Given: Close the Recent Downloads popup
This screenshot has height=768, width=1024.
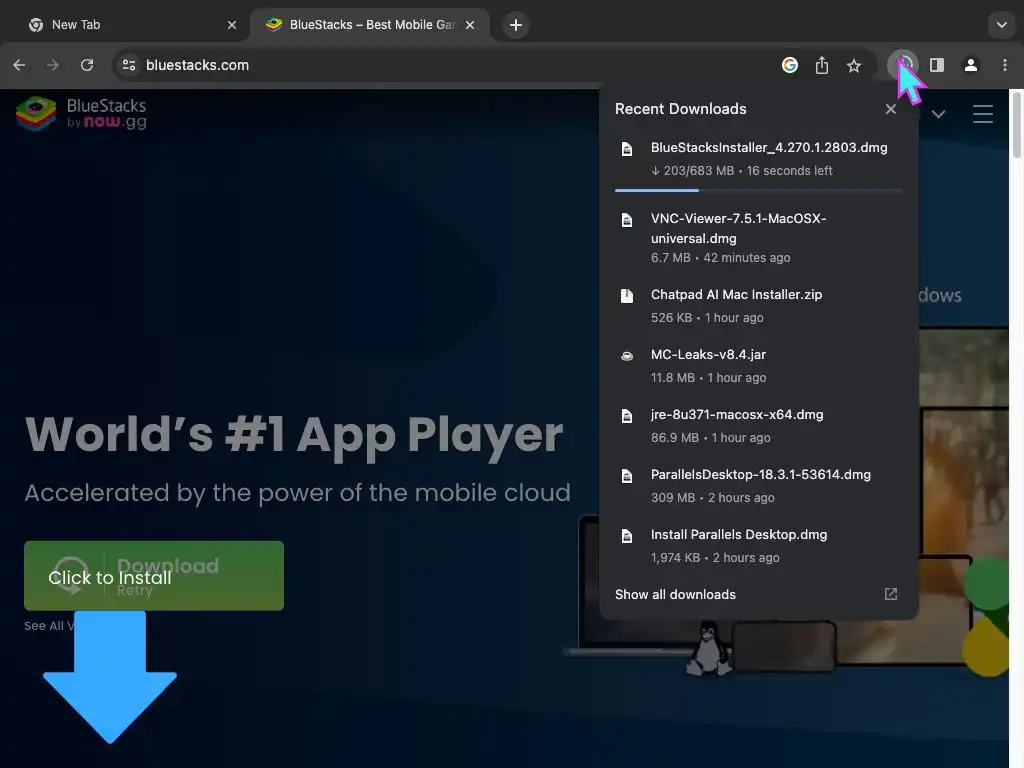Looking at the screenshot, I should coord(891,109).
